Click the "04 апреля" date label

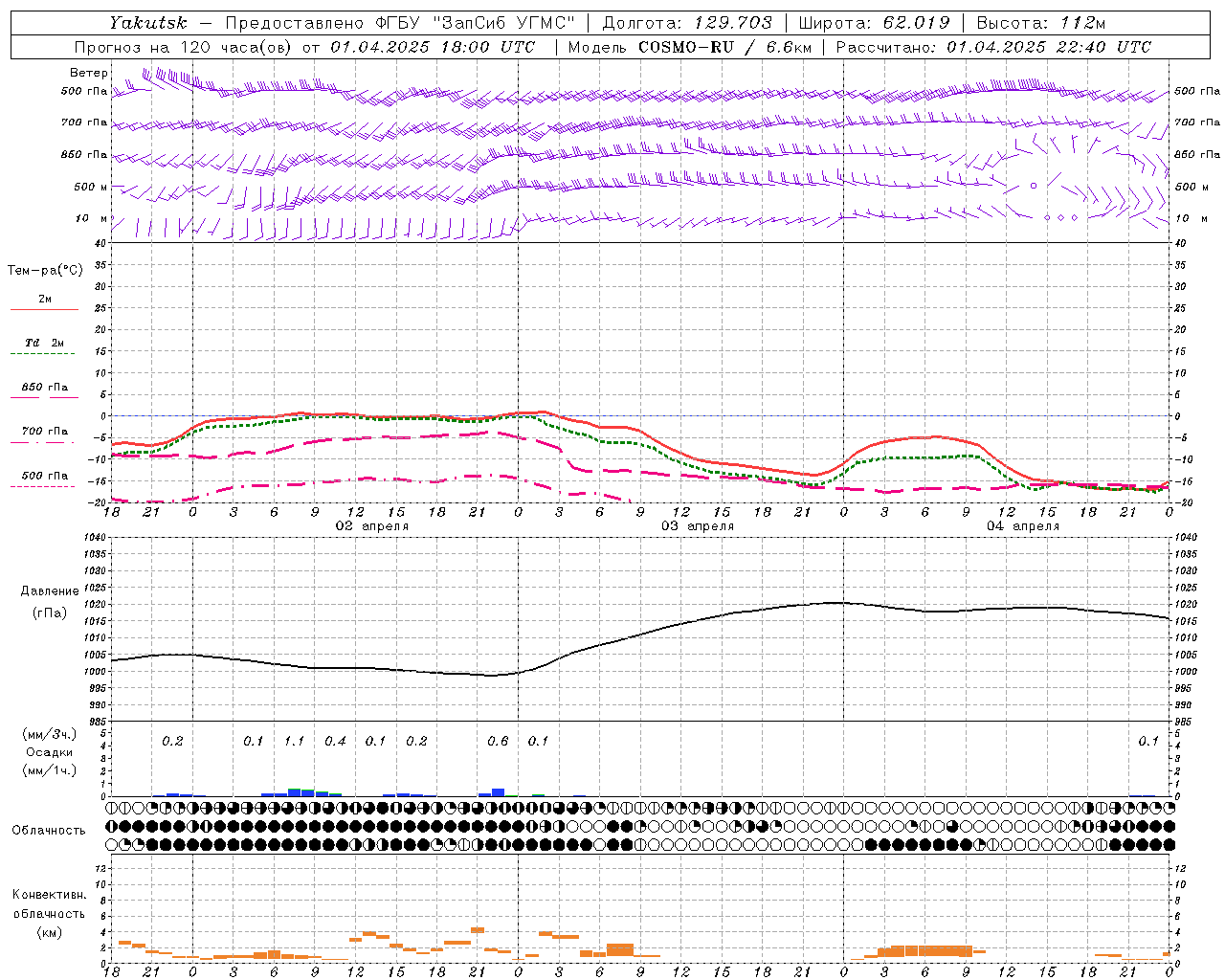1023,526
